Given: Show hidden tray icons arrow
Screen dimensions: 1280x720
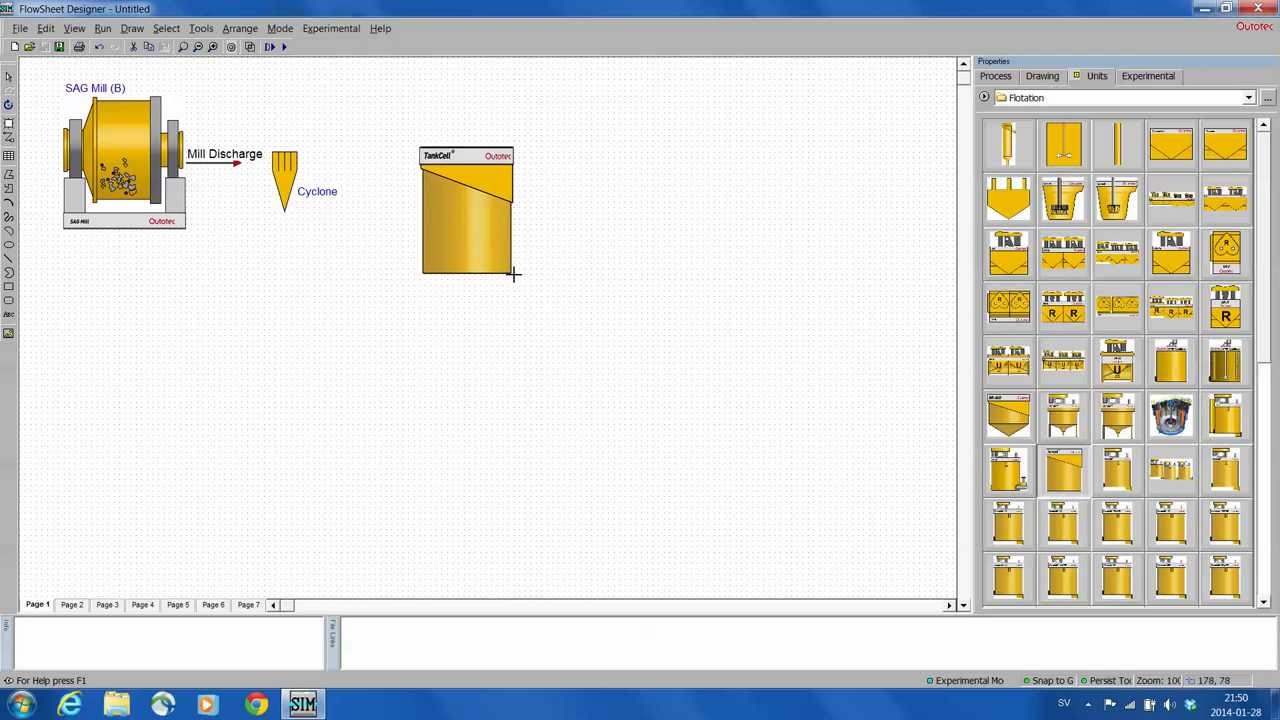Looking at the screenshot, I should (x=1088, y=705).
